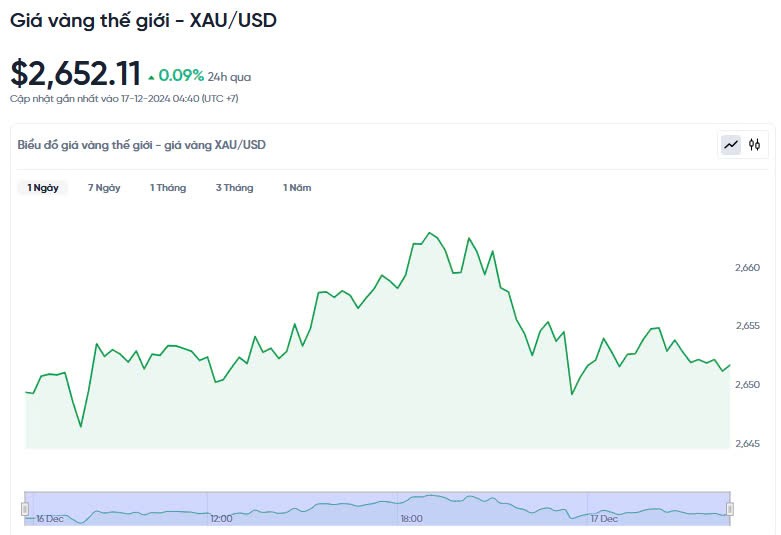Image resolution: width=781 pixels, height=535 pixels.
Task: Click the 16 Dec navigator label
Action: tap(49, 519)
